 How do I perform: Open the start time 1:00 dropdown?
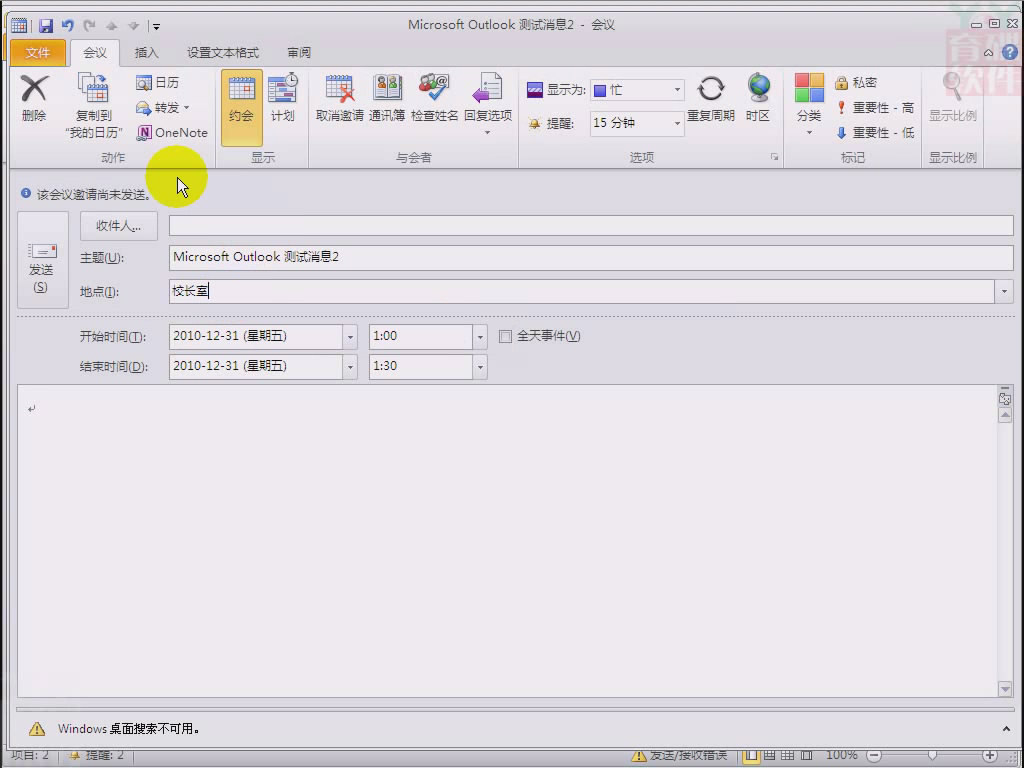coord(480,337)
